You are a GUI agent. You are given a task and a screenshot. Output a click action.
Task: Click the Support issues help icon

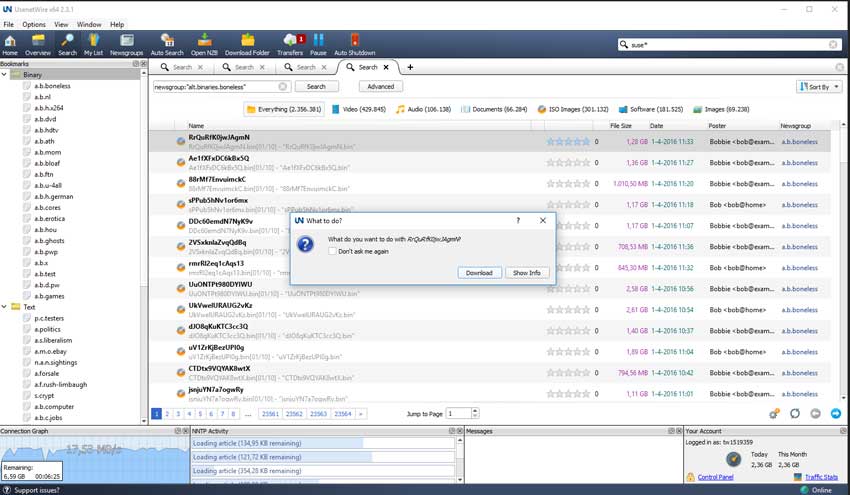(6, 490)
